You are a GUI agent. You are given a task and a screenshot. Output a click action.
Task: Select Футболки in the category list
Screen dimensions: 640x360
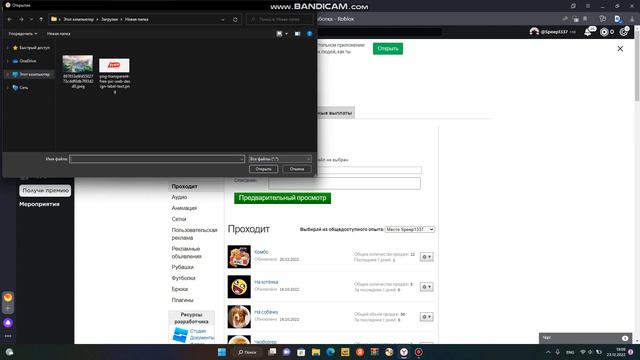[183, 278]
